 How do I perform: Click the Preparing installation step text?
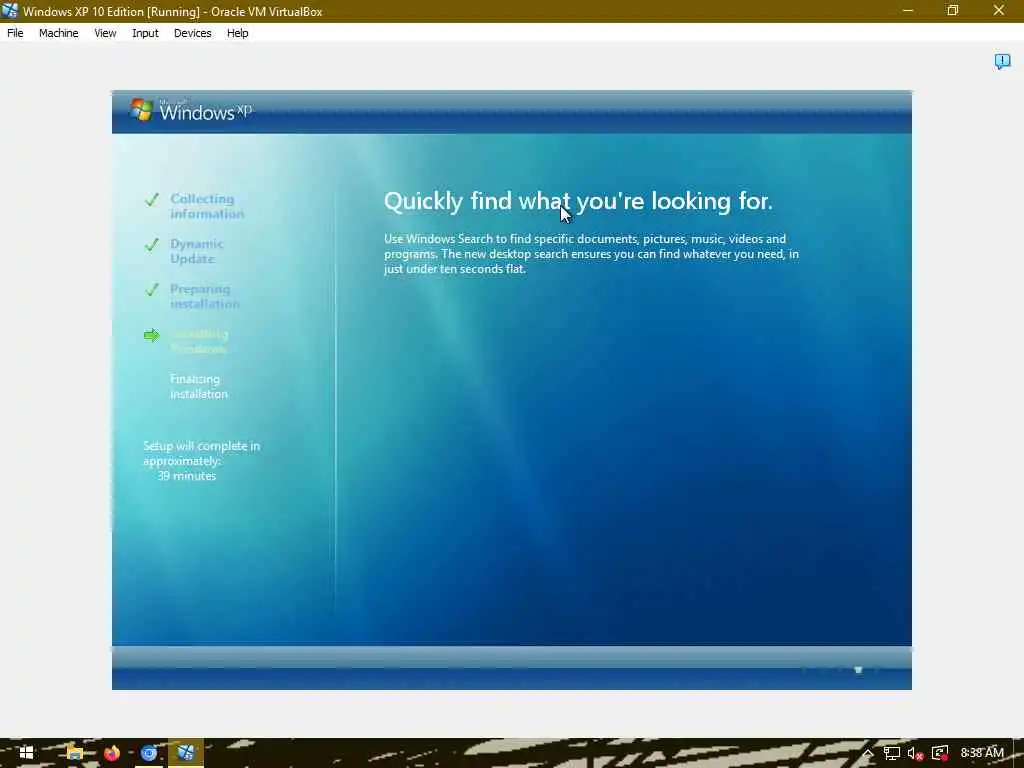click(x=204, y=296)
